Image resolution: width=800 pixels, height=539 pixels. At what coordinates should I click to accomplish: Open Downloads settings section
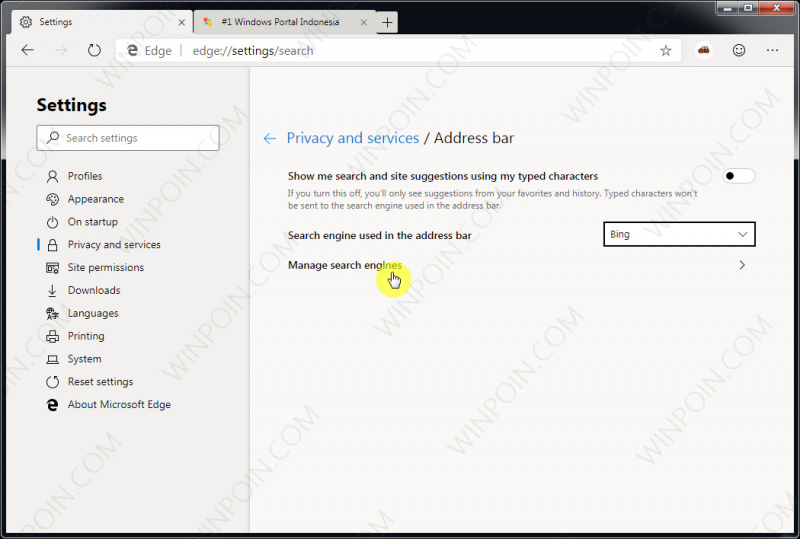(94, 290)
